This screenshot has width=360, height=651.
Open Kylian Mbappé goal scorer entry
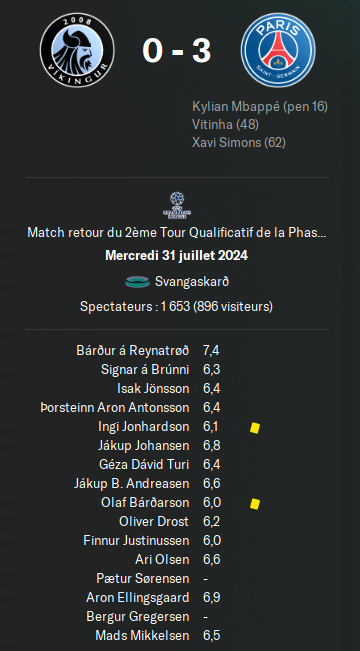click(260, 107)
